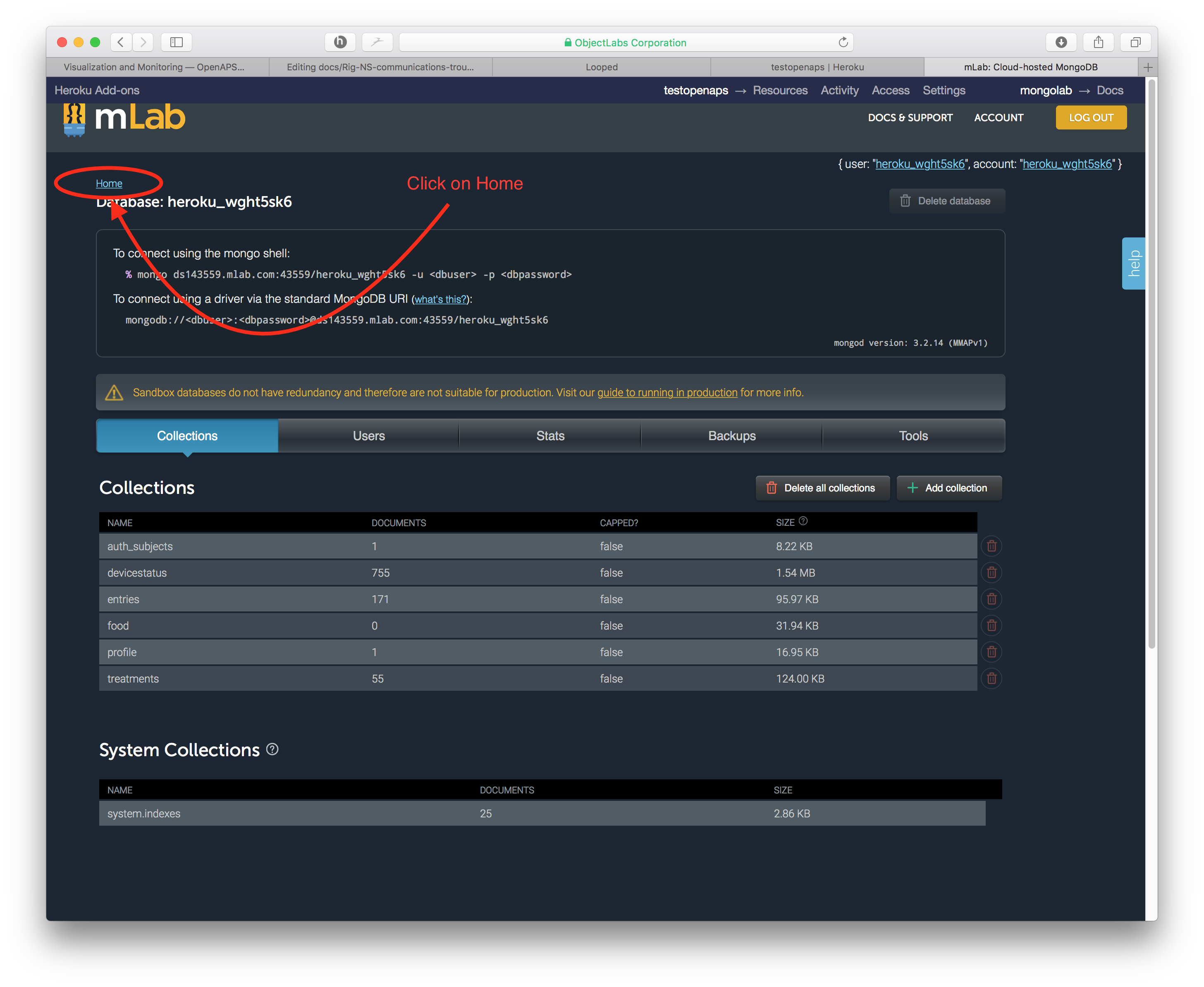Open testopenaps app link in Heroku bar
The height and width of the screenshot is (987, 1204).
pyautogui.click(x=695, y=91)
